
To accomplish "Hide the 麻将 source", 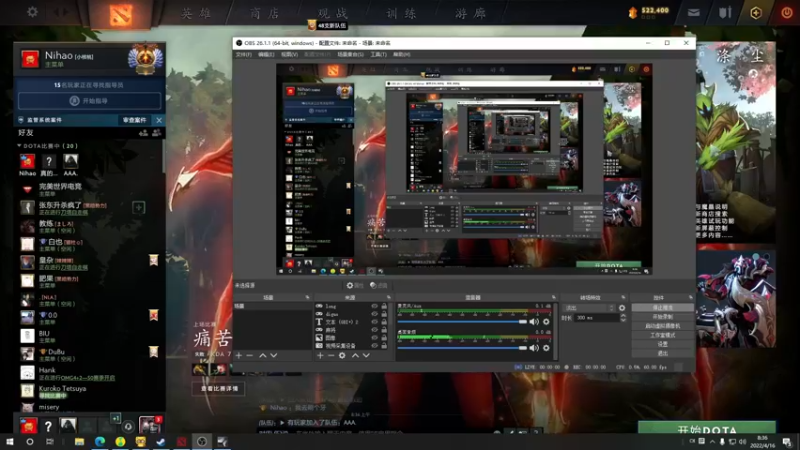I will tap(374, 330).
